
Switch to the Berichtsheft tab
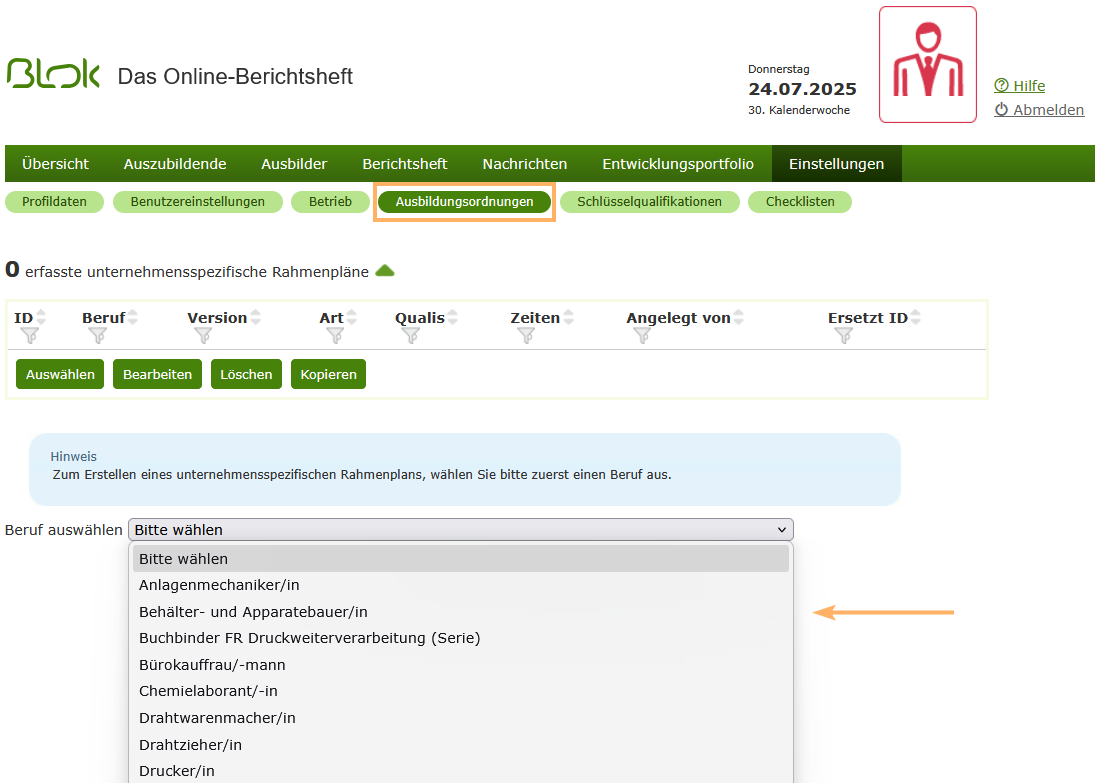(x=404, y=163)
